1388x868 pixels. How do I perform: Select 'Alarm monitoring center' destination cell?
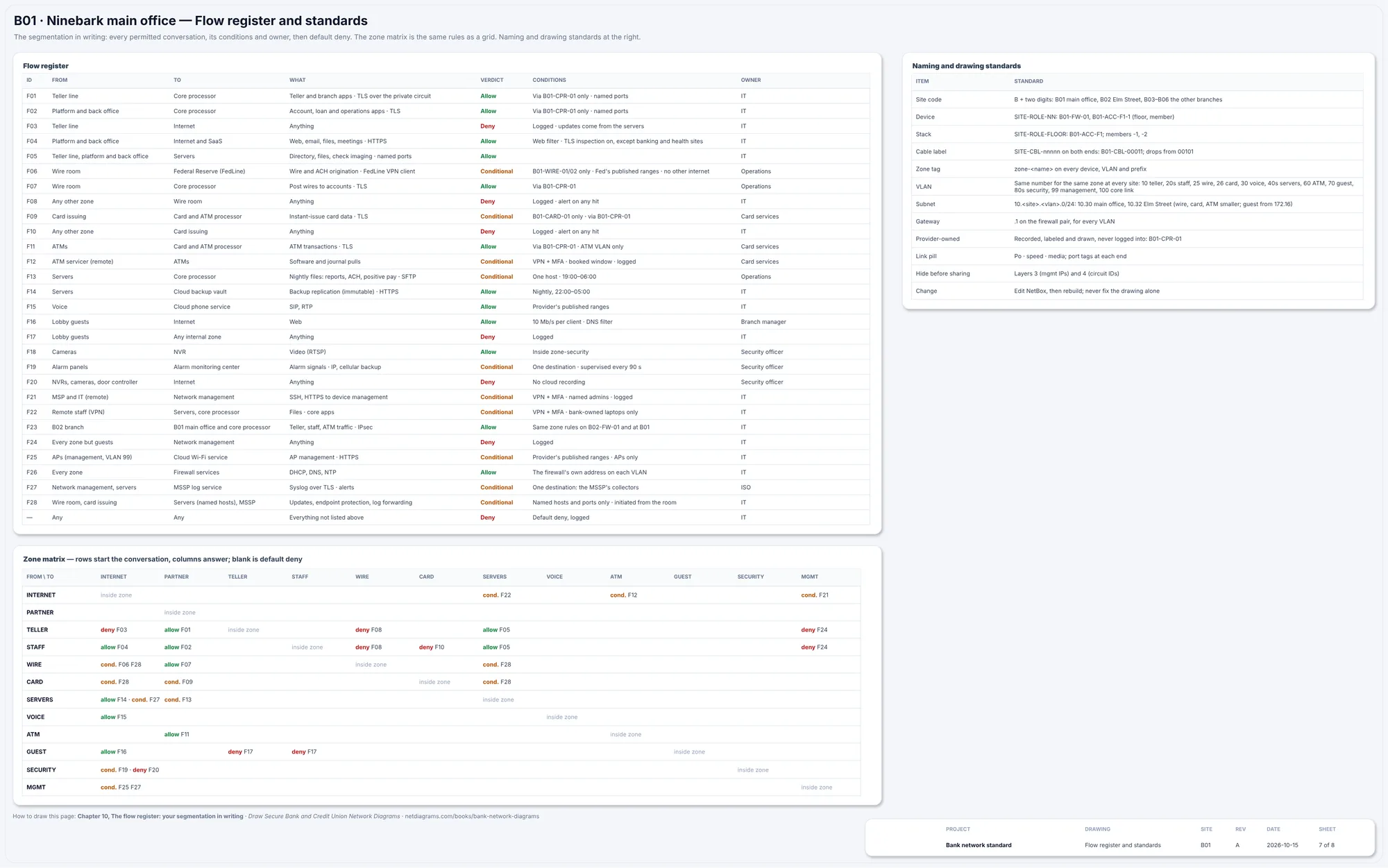coord(206,367)
